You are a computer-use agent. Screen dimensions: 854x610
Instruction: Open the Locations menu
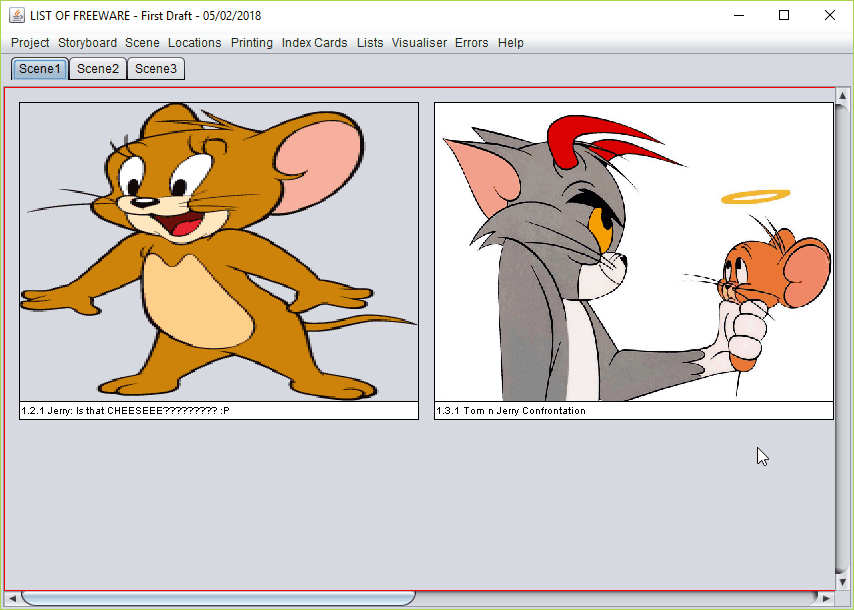pos(194,42)
